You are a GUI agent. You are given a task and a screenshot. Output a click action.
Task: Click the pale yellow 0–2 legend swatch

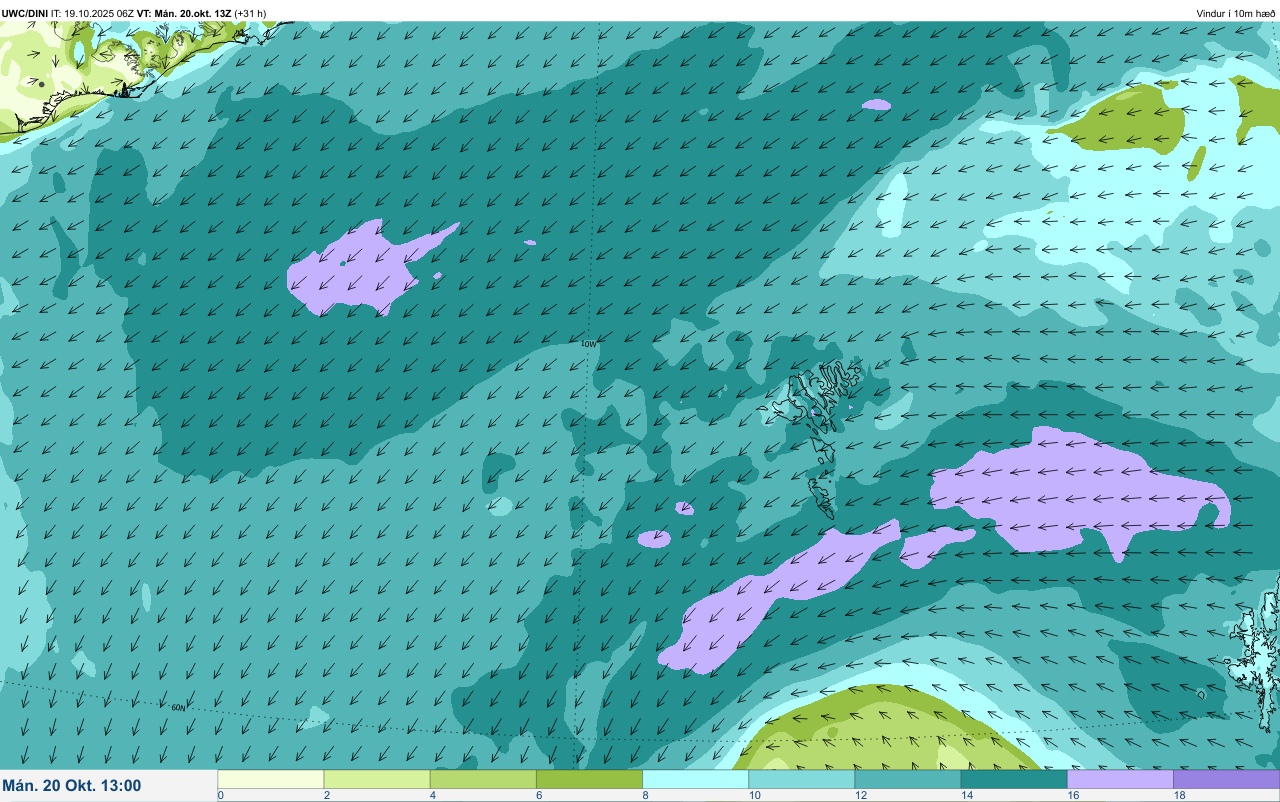(270, 779)
